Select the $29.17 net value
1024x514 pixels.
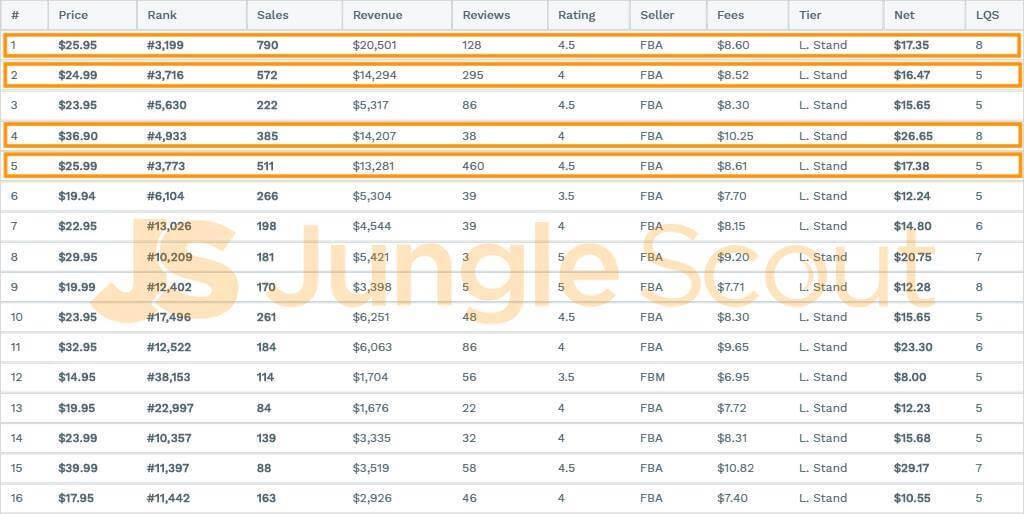click(x=912, y=468)
